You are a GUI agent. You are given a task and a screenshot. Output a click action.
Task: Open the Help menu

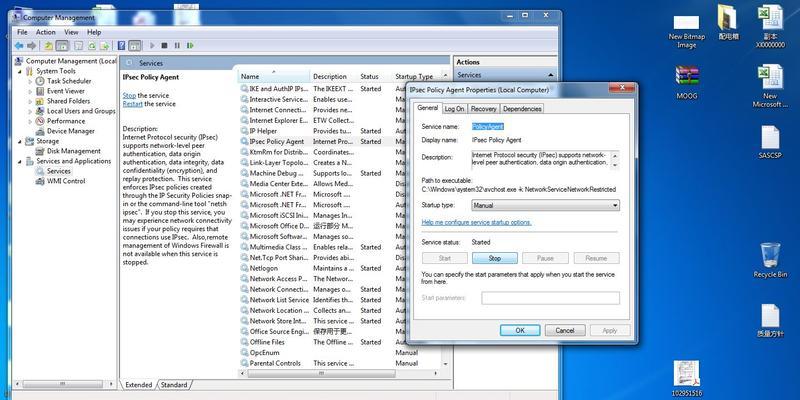94,32
